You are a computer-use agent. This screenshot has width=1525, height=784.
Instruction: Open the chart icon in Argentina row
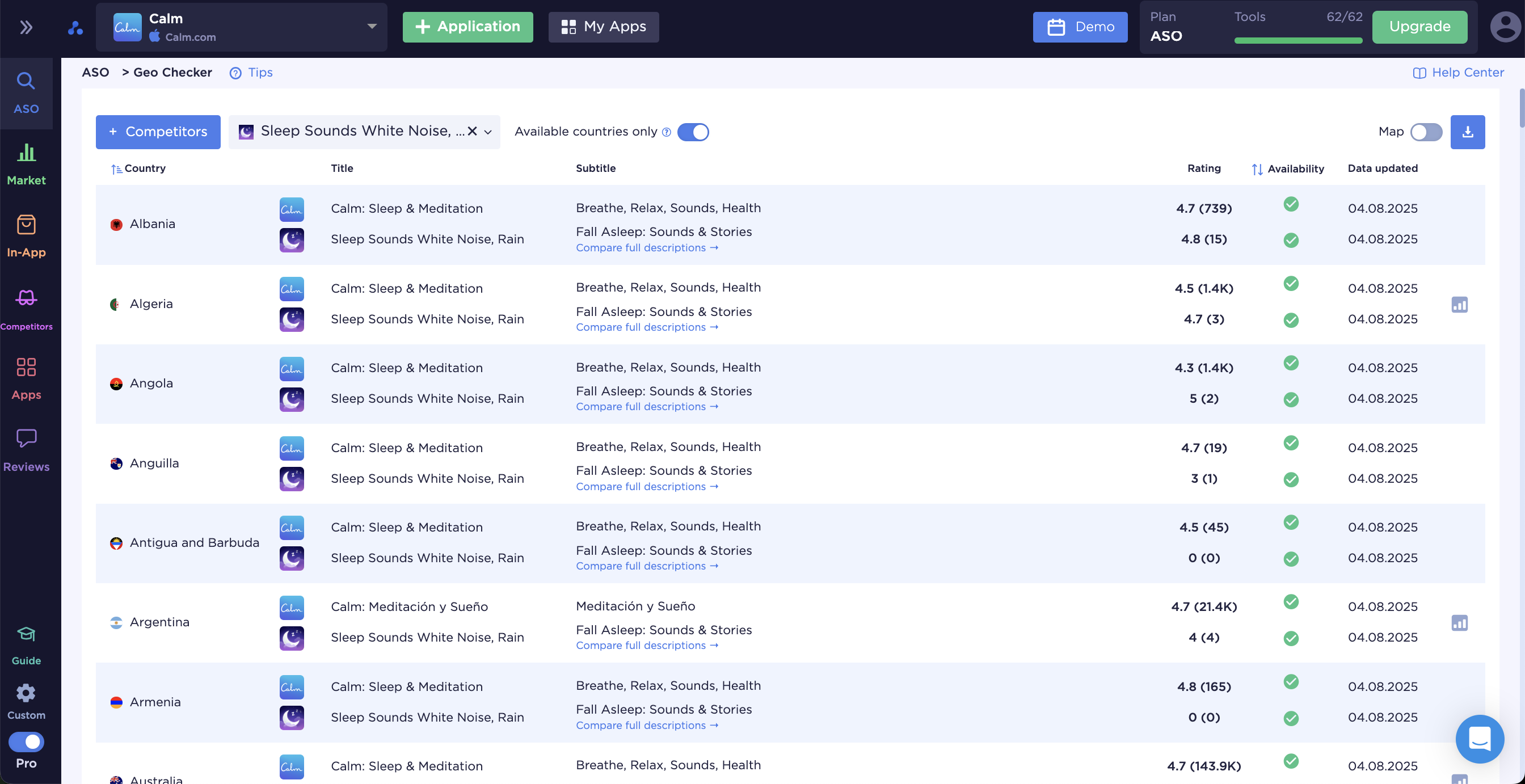point(1459,623)
